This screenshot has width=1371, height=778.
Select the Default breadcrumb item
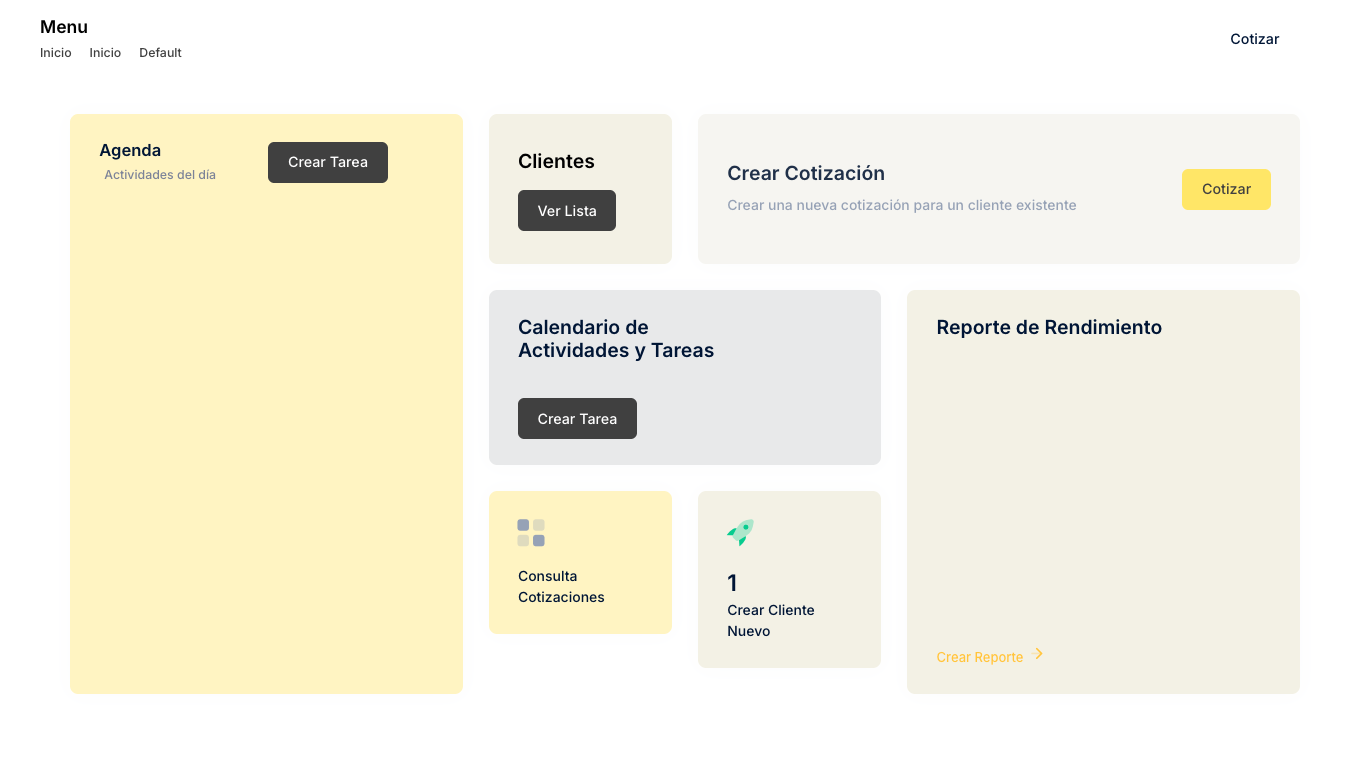160,53
